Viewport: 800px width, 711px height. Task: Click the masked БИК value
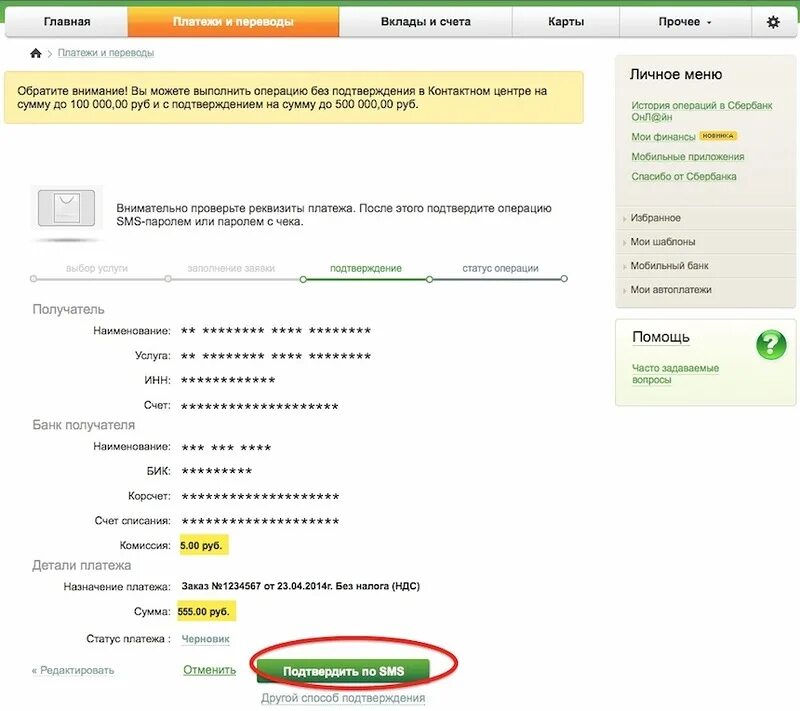click(217, 471)
